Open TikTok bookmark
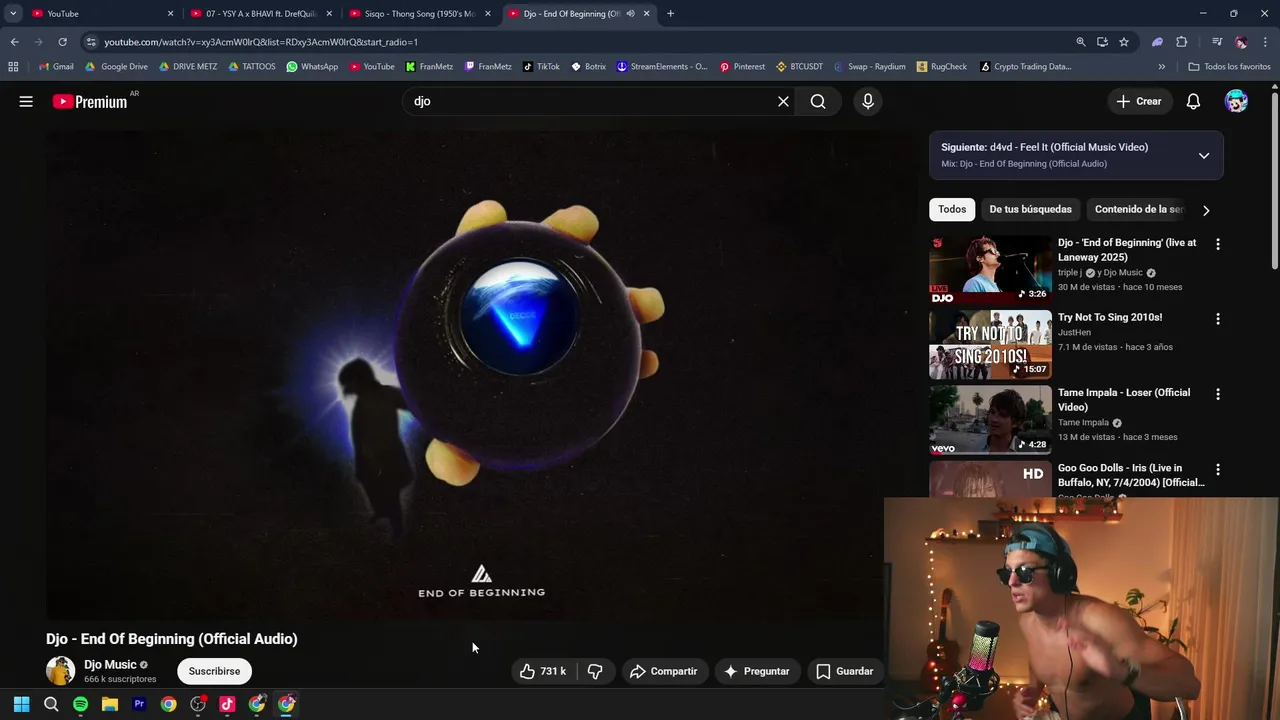 (541, 67)
